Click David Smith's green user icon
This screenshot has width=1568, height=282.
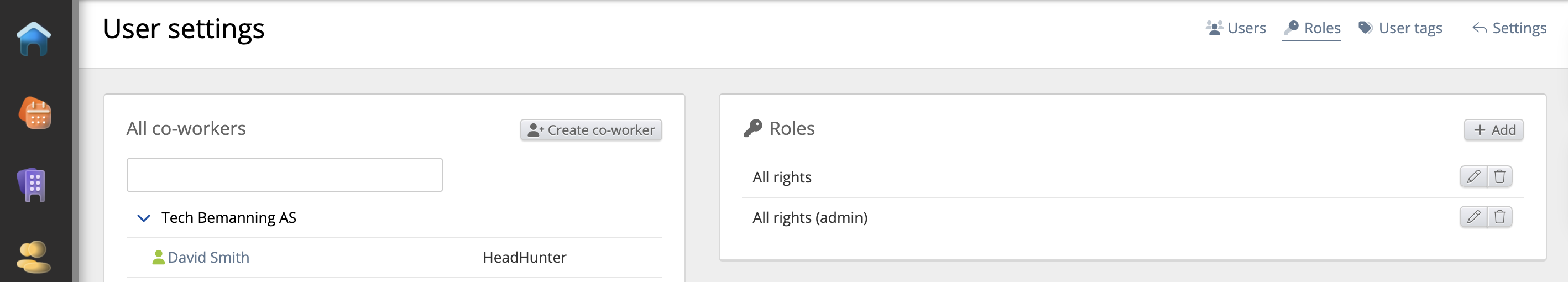point(158,257)
